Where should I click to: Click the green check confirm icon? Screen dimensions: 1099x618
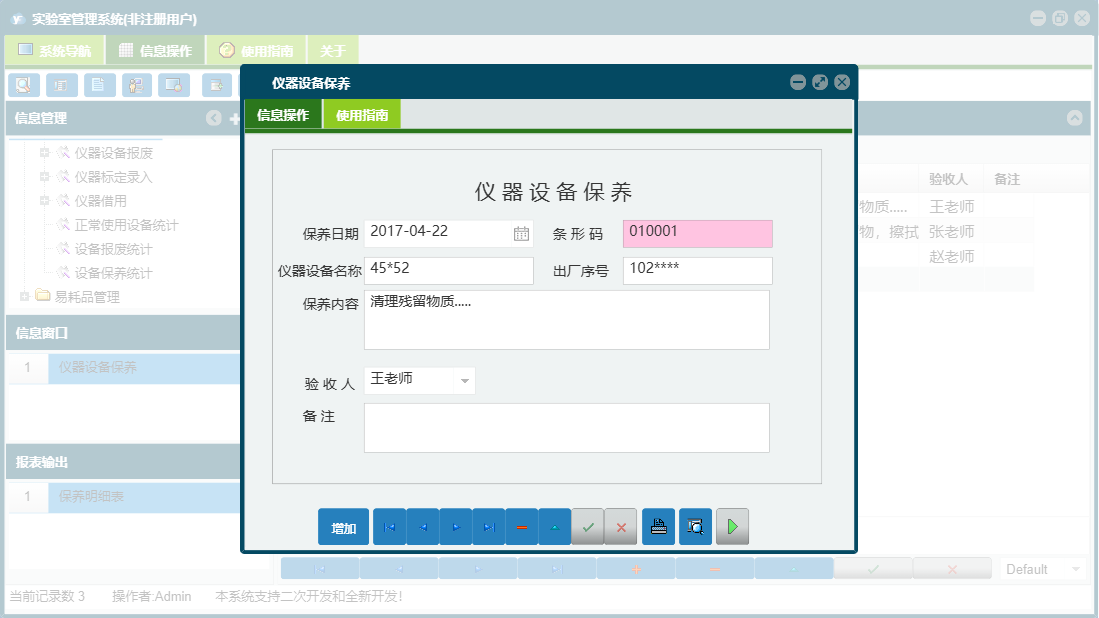pos(588,526)
